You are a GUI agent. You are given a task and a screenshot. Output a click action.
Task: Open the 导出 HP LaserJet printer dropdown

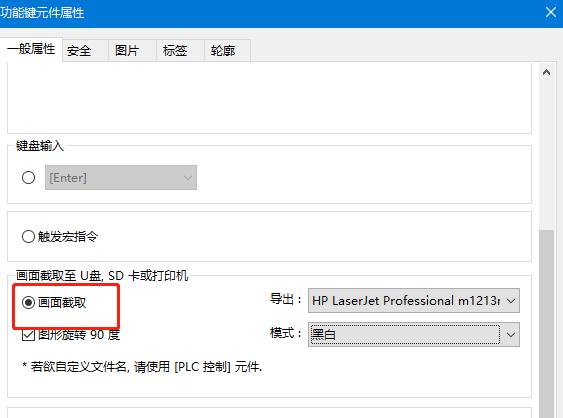414,301
